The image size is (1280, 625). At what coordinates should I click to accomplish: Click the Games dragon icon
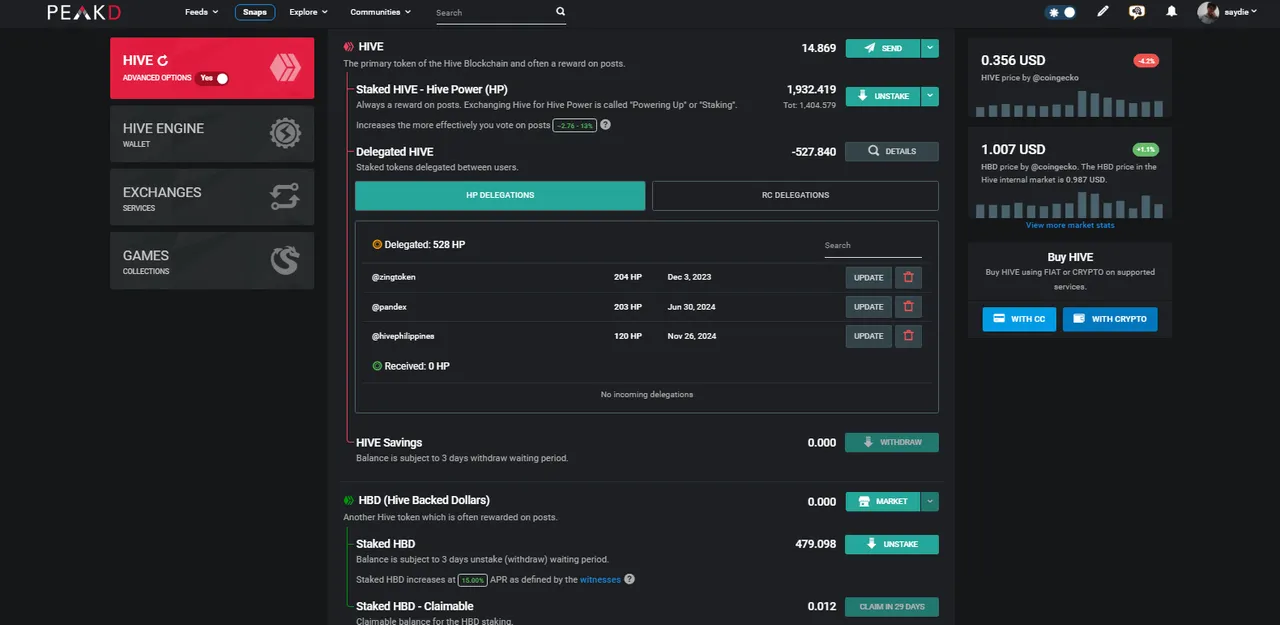coord(285,261)
